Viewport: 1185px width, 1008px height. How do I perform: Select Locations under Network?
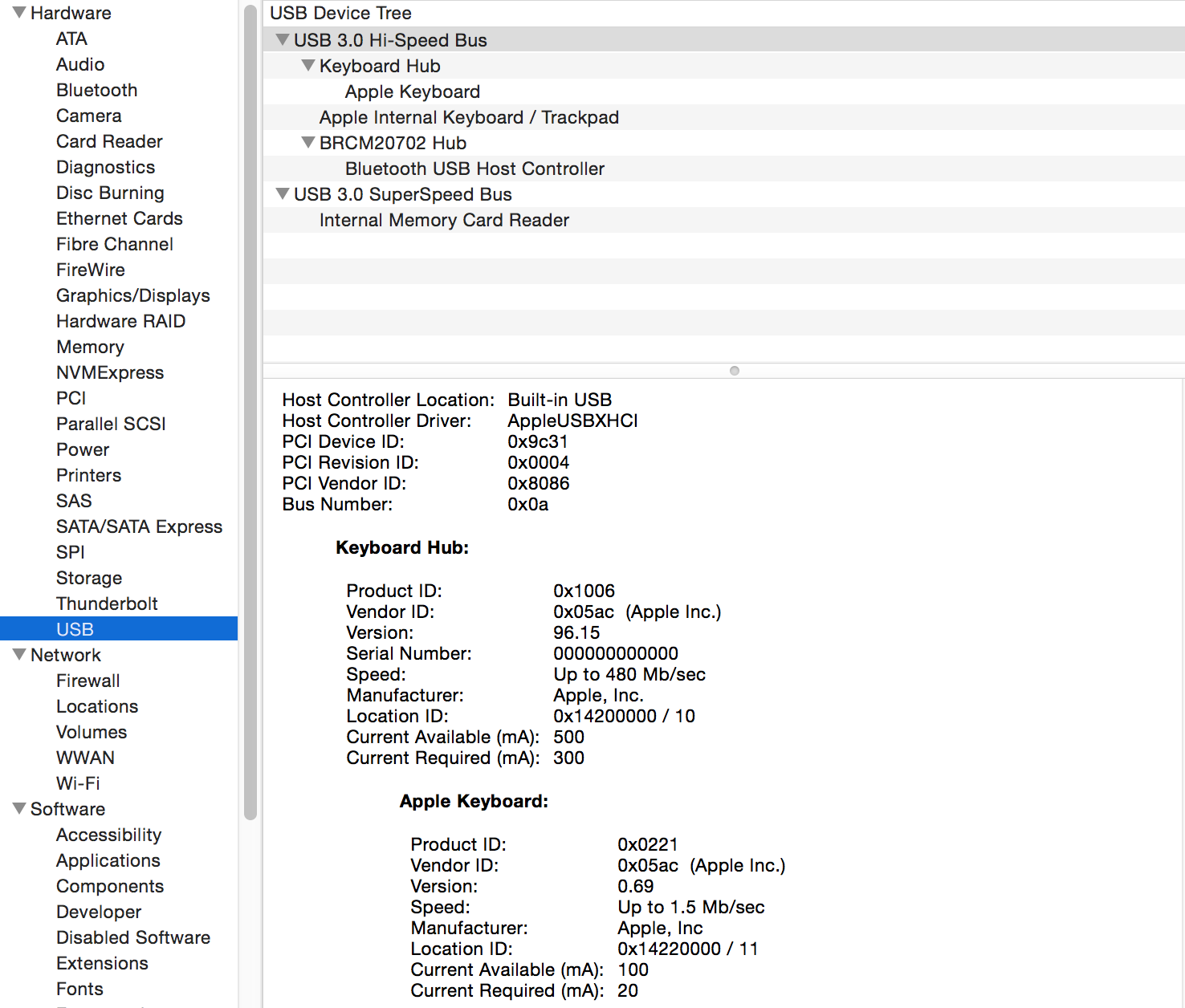[97, 706]
